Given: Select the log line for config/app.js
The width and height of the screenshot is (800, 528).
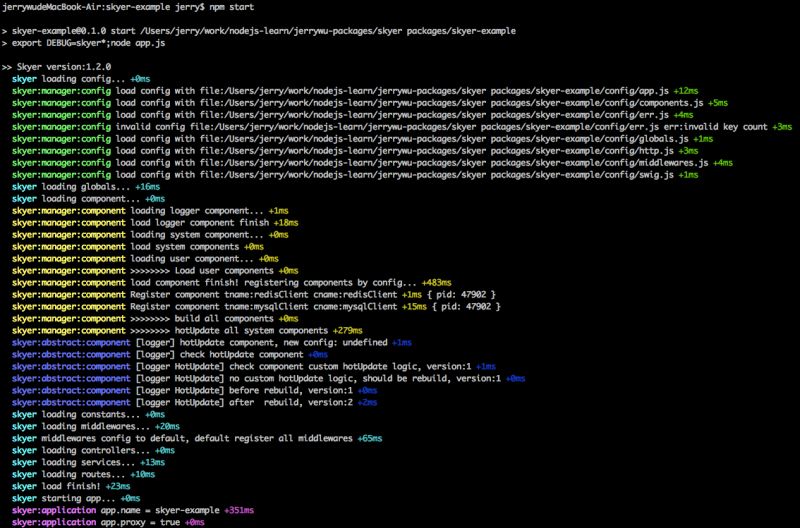Looking at the screenshot, I should 355,91.
